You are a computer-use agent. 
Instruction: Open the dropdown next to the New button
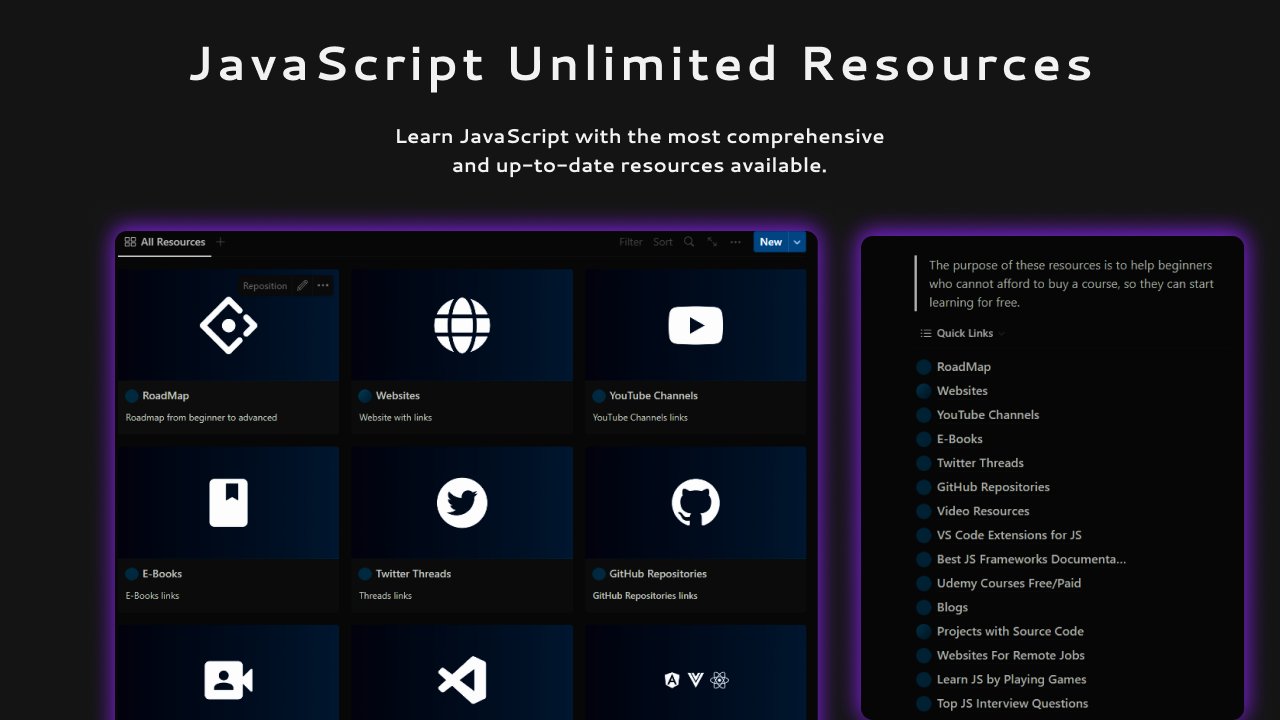[796, 242]
